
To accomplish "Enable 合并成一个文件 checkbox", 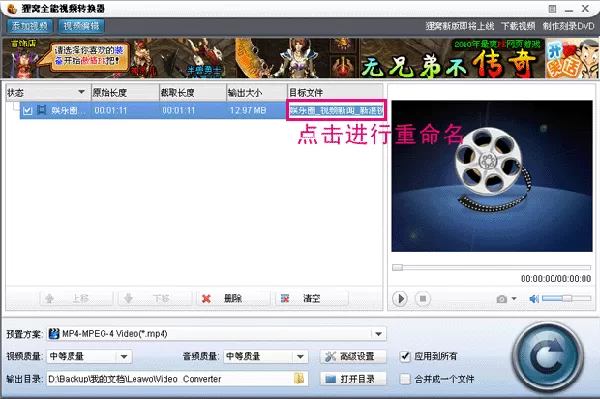I will pos(405,379).
